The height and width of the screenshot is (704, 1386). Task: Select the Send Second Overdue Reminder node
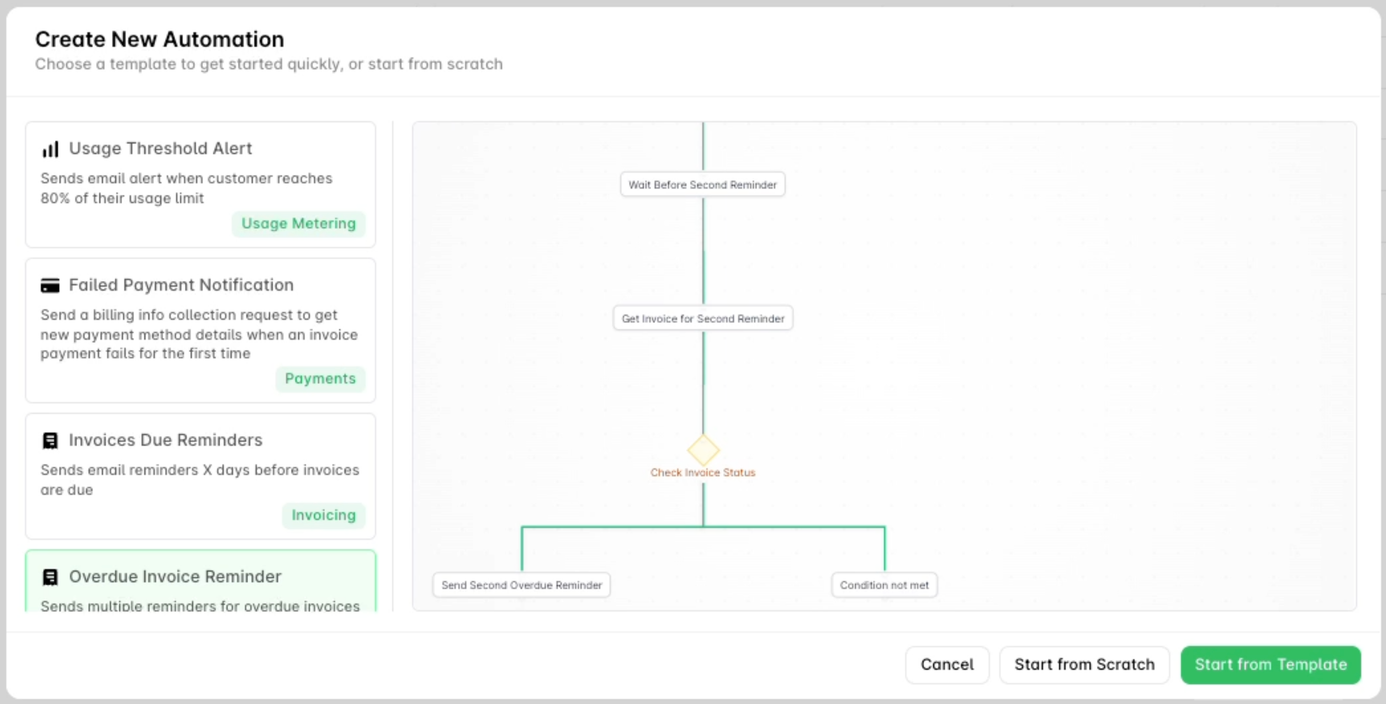(520, 585)
